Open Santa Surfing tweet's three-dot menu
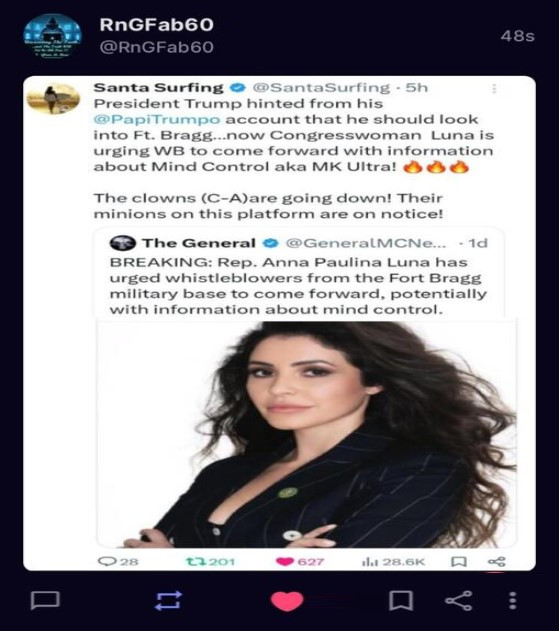Image resolution: width=559 pixels, height=631 pixels. [x=494, y=89]
